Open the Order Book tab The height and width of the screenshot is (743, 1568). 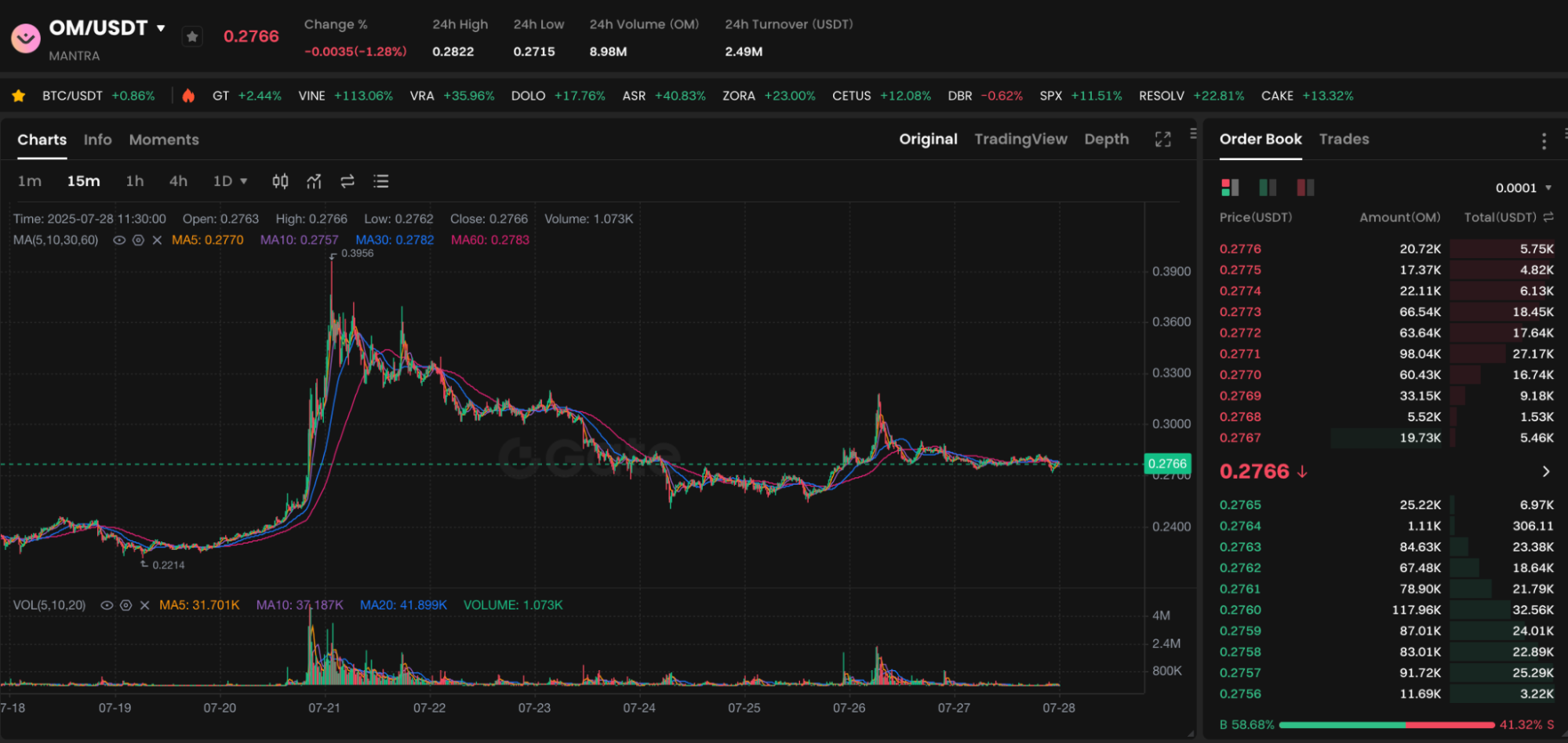pyautogui.click(x=1261, y=139)
